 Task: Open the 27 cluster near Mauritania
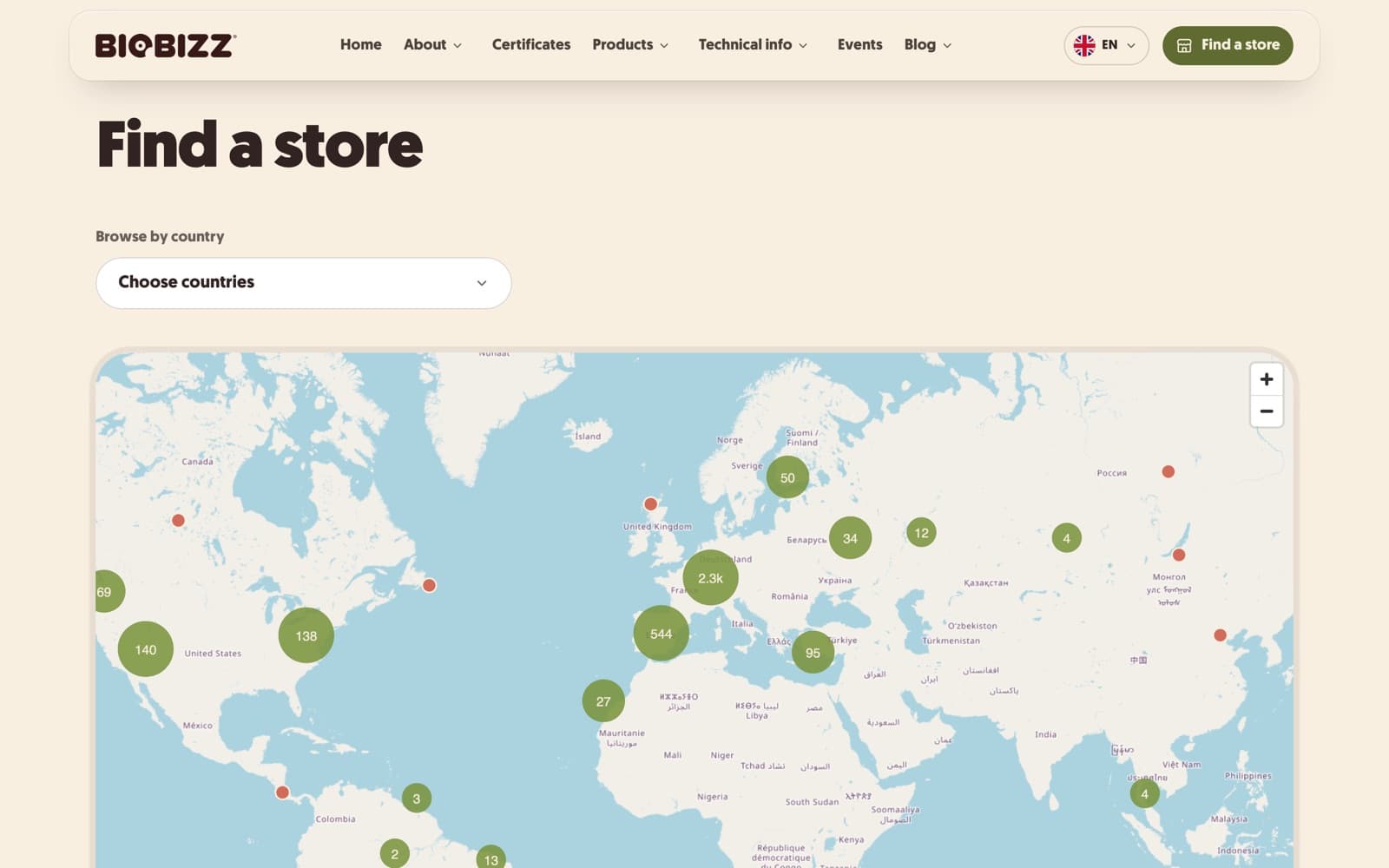click(x=603, y=701)
